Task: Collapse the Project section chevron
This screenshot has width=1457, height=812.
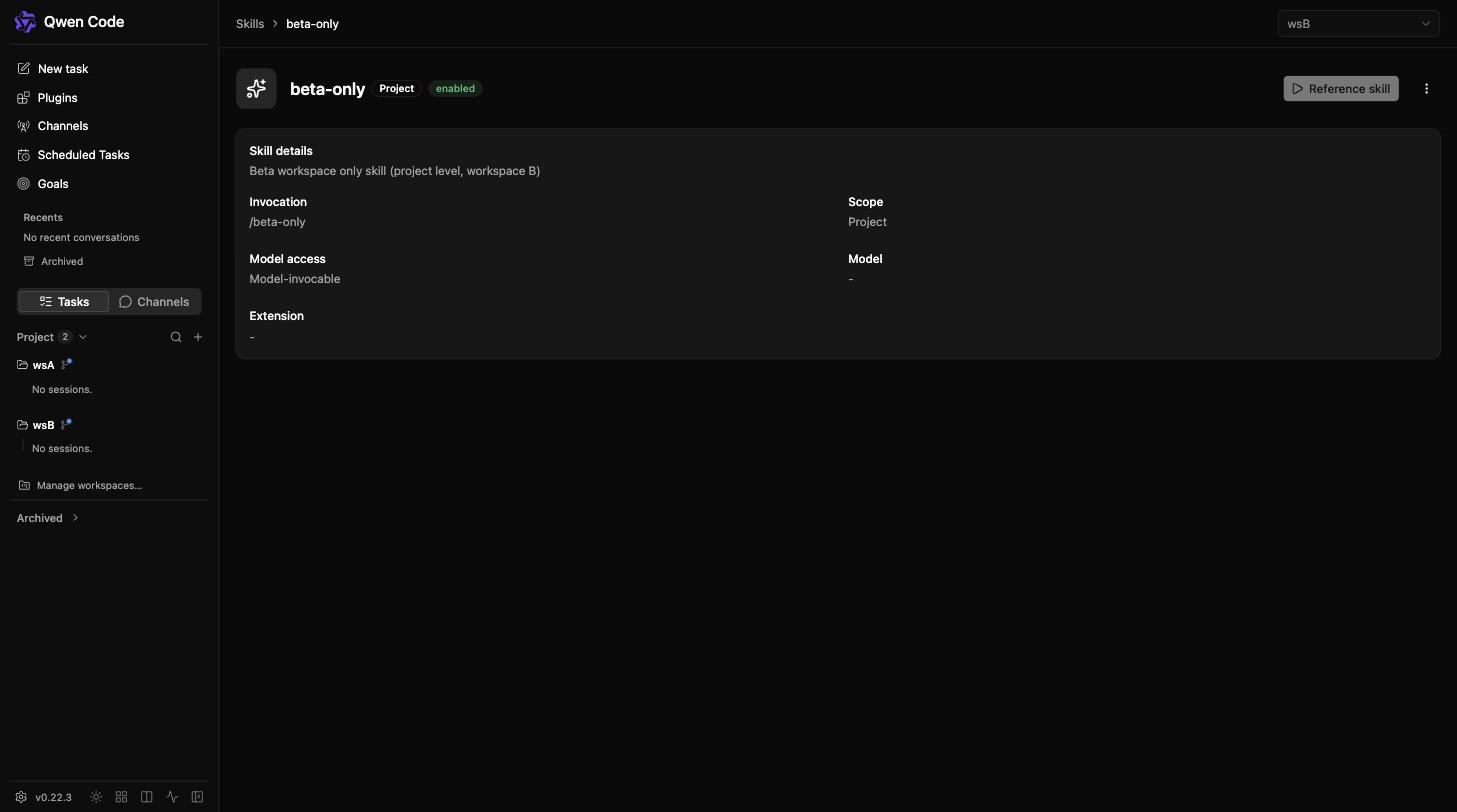Action: click(x=83, y=337)
